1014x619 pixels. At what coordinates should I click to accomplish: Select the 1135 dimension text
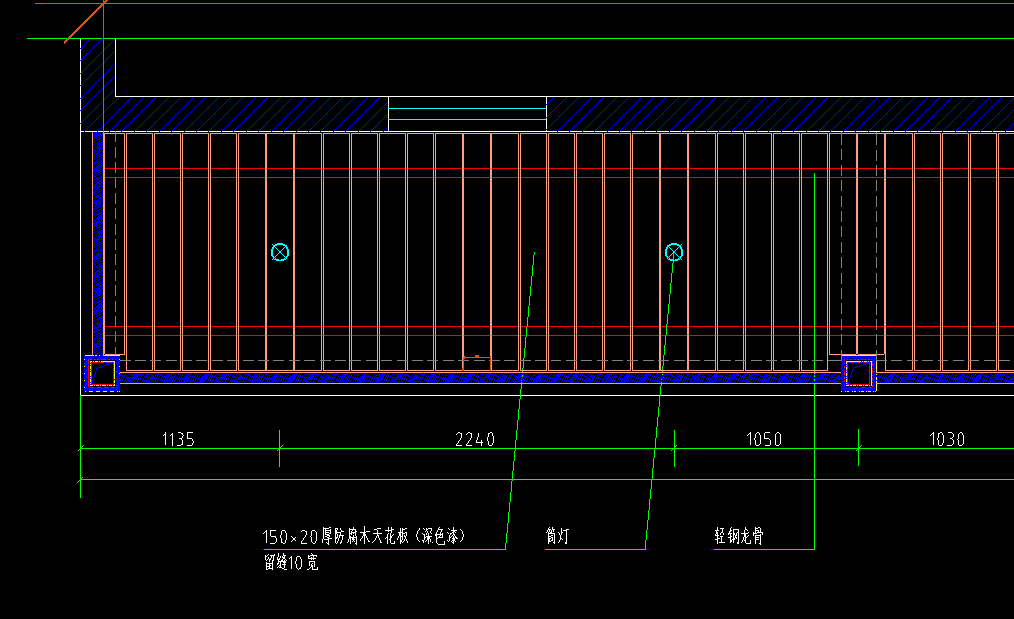(178, 439)
